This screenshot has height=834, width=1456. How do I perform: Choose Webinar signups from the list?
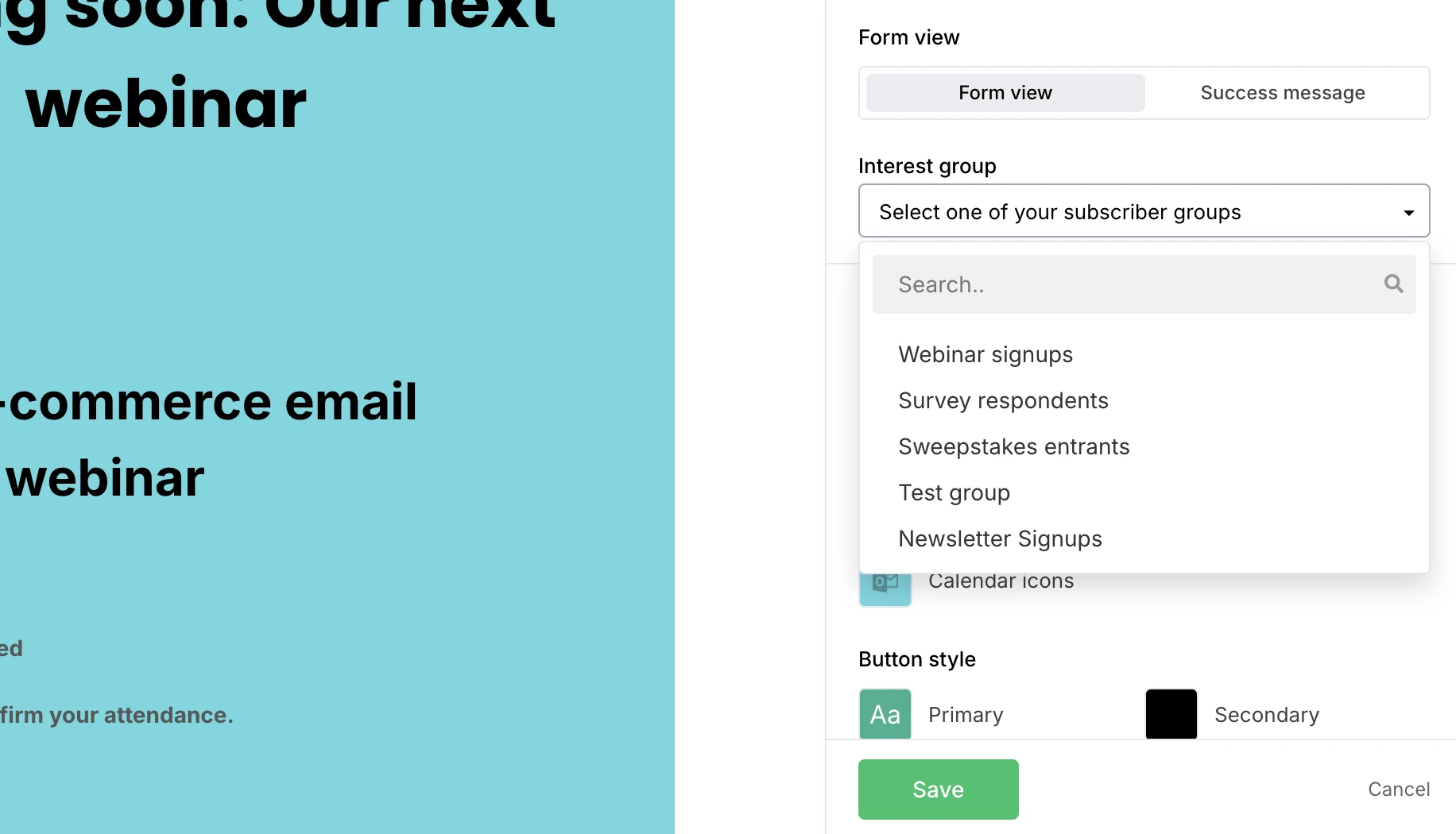point(986,354)
